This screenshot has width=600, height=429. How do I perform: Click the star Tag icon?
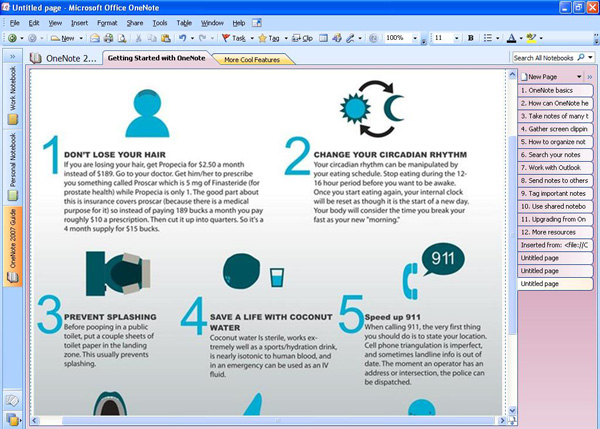(262, 38)
